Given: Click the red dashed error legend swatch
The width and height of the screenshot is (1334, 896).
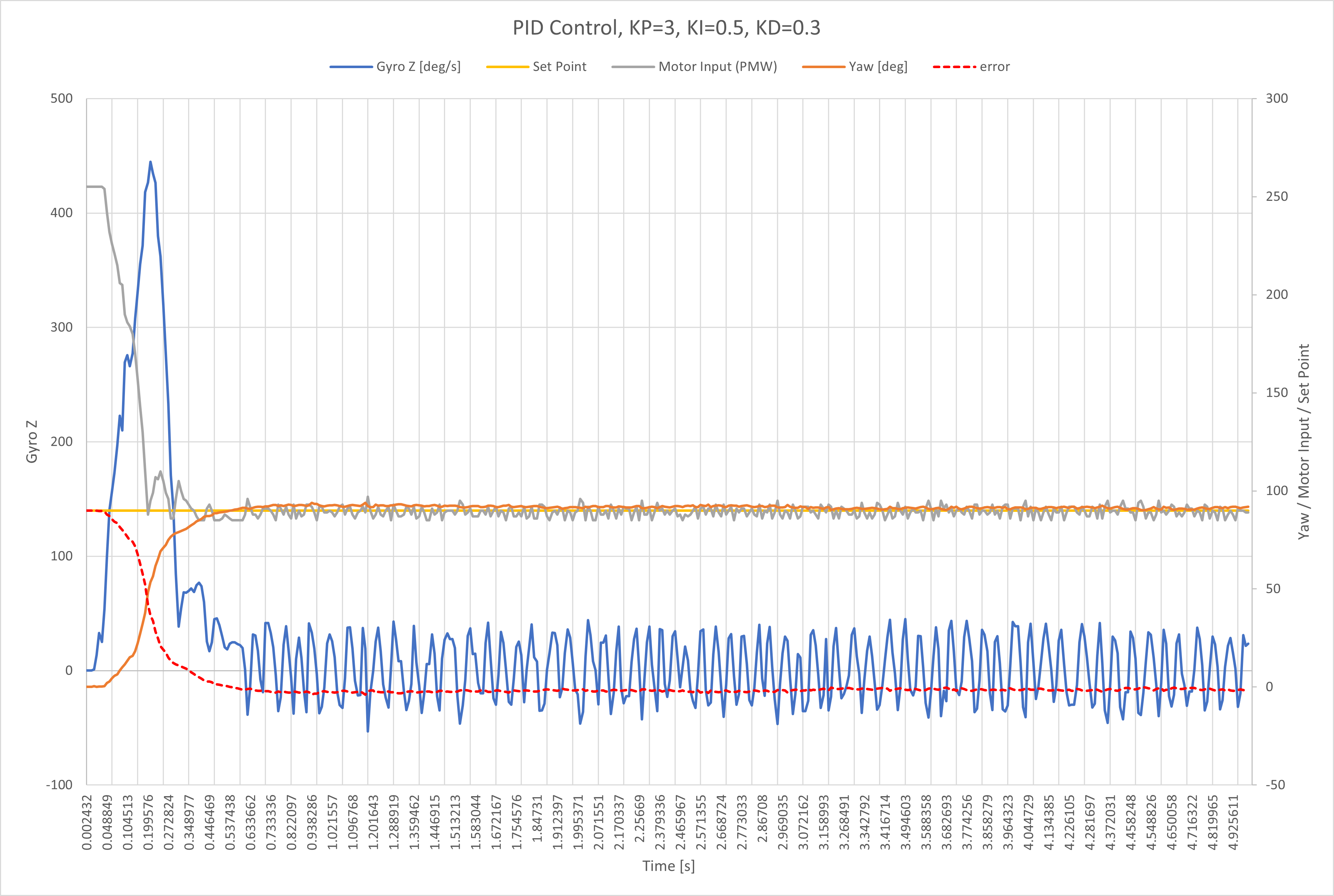Looking at the screenshot, I should [x=954, y=67].
